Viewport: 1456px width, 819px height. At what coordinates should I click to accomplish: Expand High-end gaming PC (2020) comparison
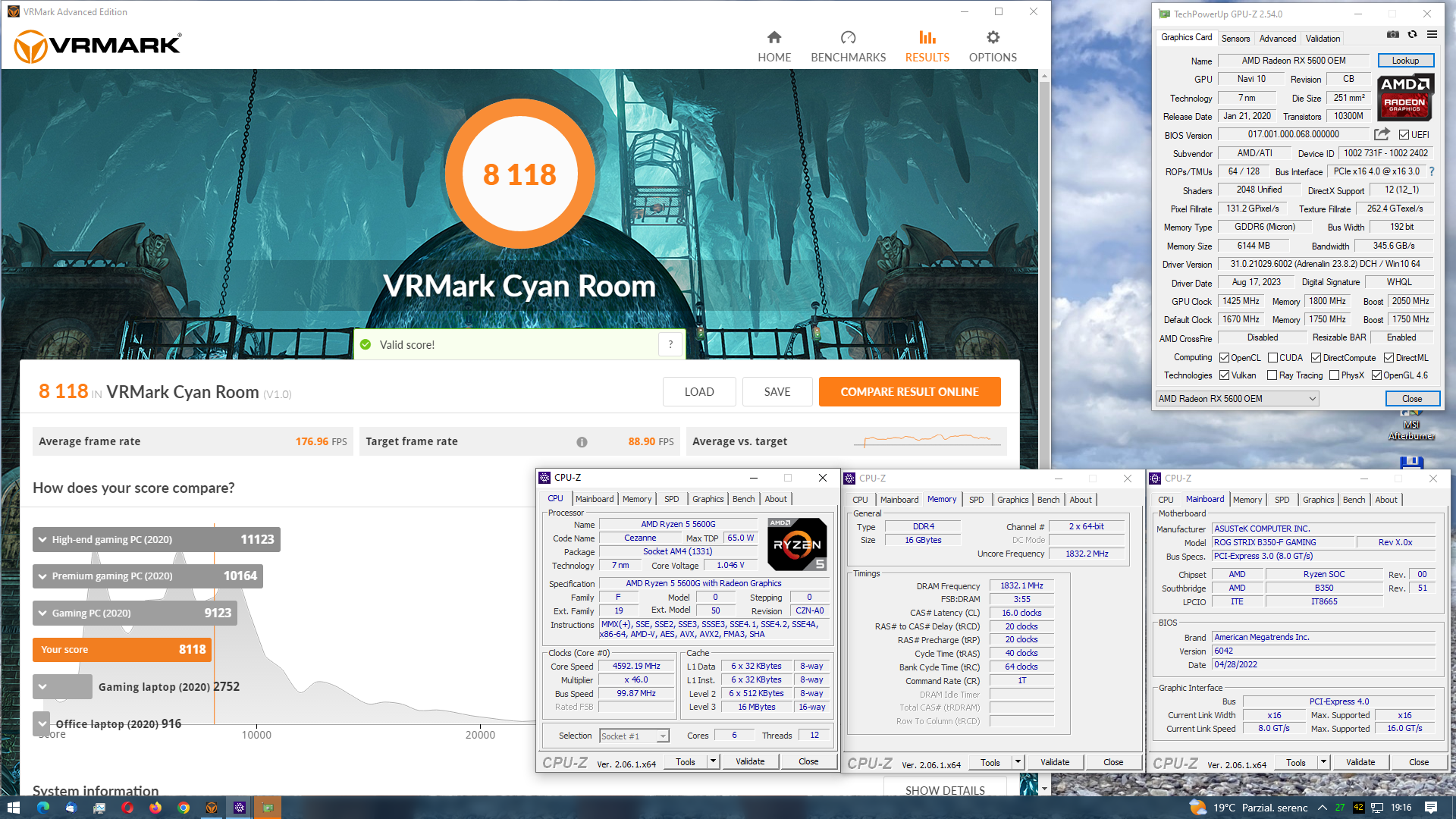156,539
